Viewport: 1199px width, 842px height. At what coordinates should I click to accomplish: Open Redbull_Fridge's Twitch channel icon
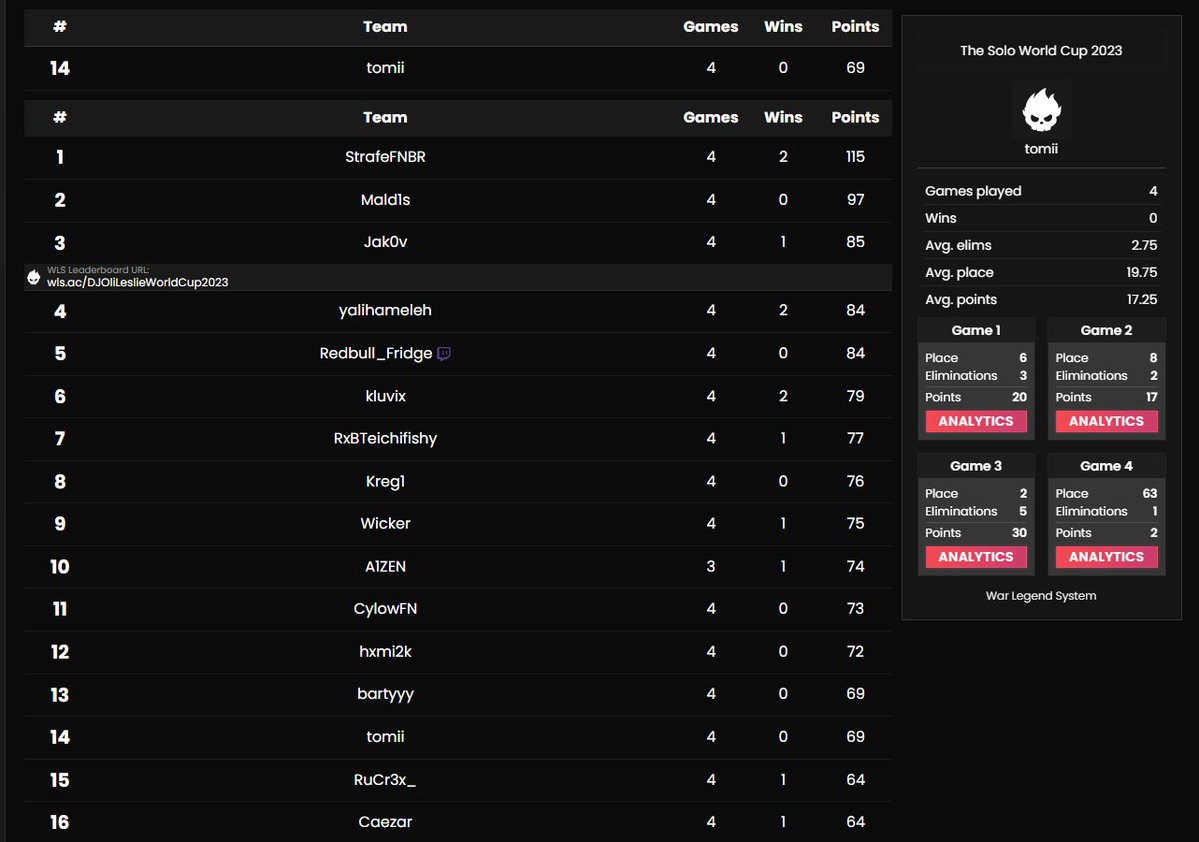coord(443,353)
